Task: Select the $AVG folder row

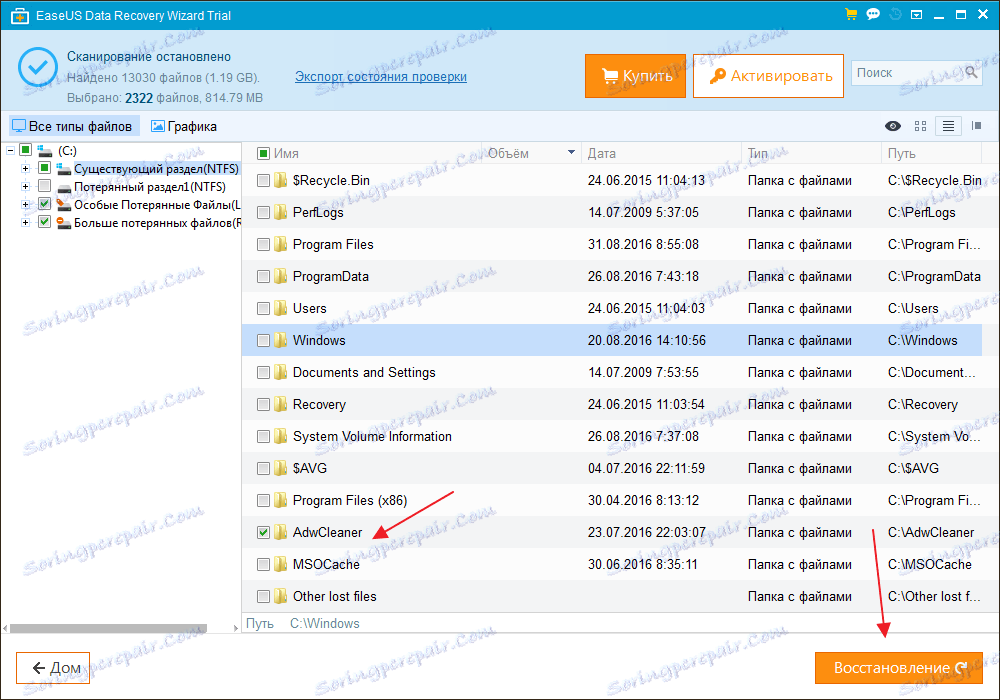Action: [611, 469]
